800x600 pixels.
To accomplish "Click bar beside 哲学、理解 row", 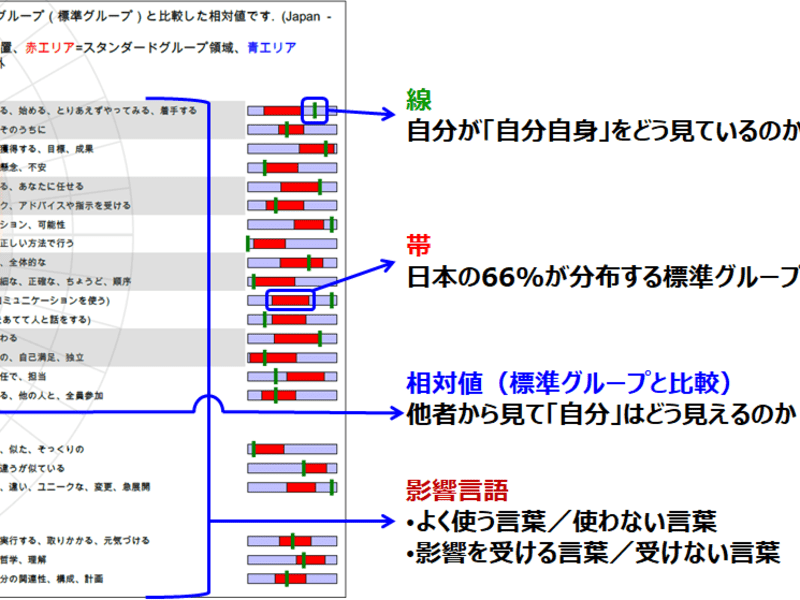I will 292,560.
